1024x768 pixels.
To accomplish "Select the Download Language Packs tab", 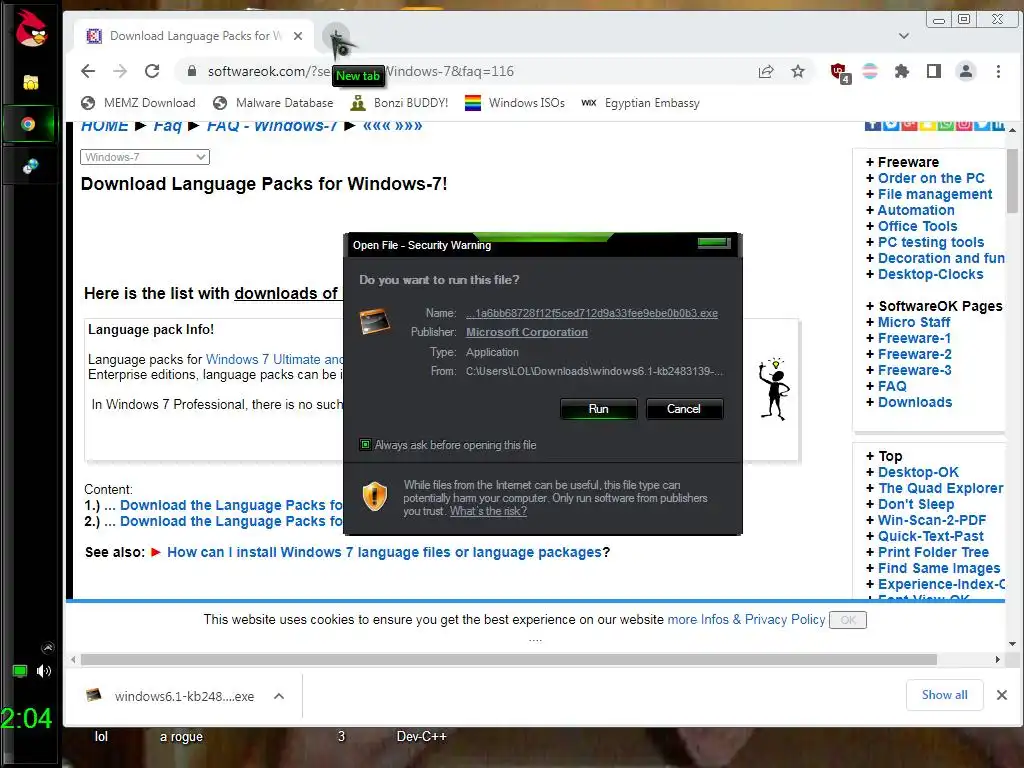I will (x=194, y=36).
